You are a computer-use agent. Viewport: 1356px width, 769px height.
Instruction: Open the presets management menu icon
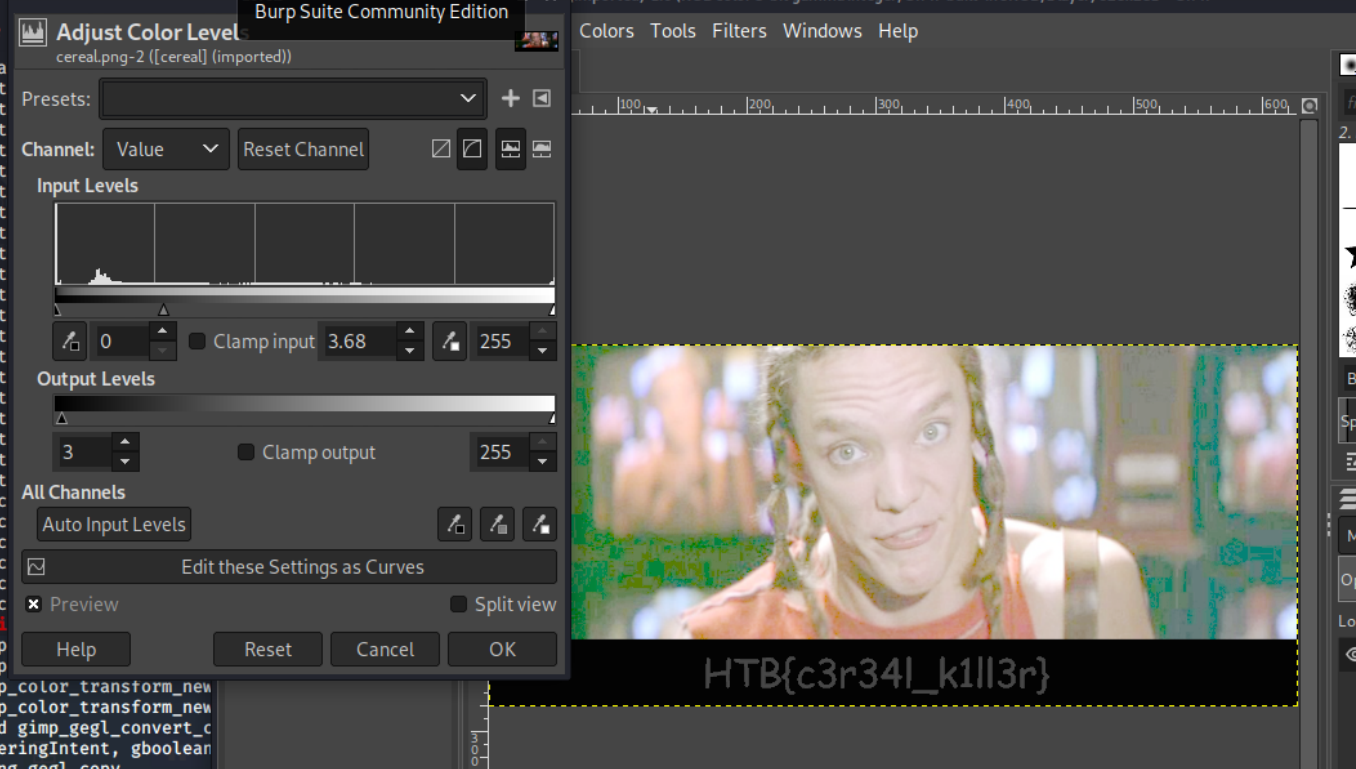(x=541, y=98)
